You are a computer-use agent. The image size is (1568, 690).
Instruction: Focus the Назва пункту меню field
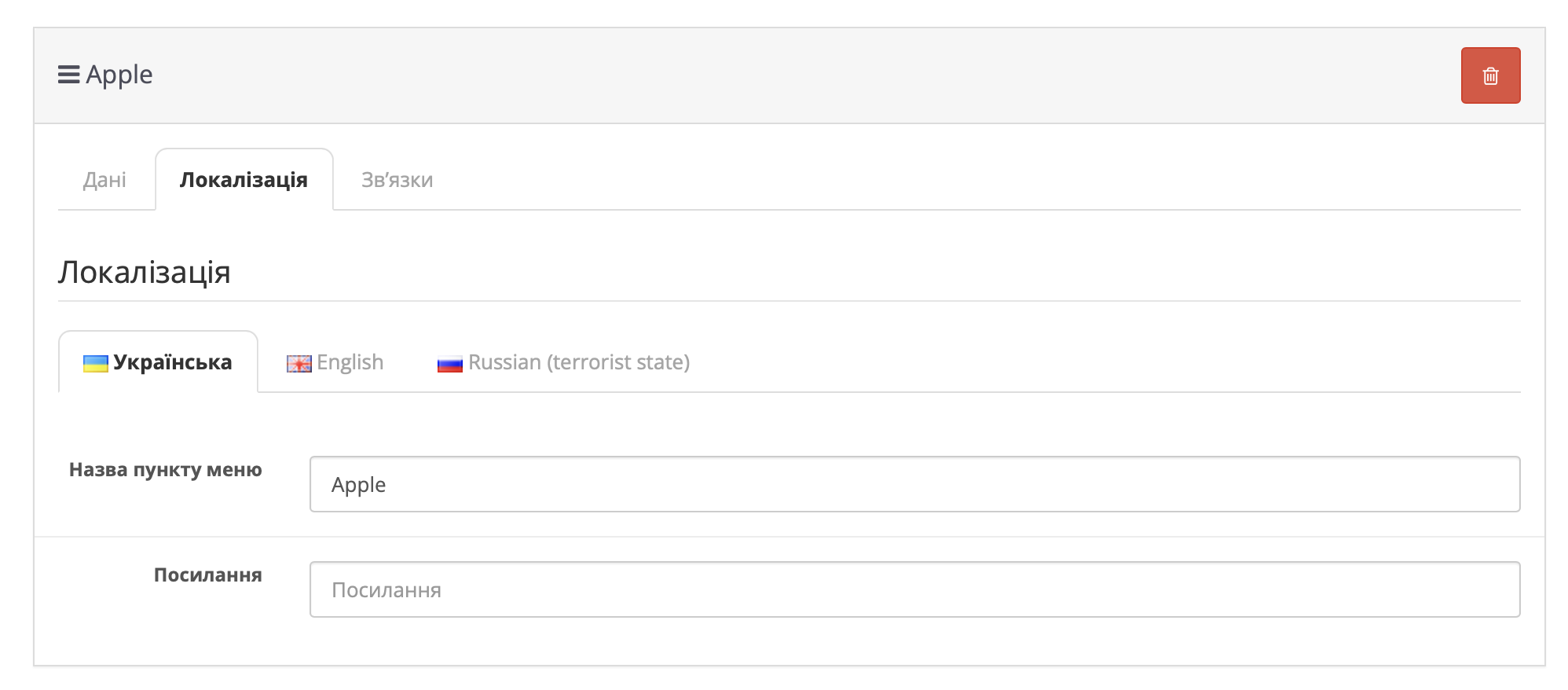click(x=914, y=484)
